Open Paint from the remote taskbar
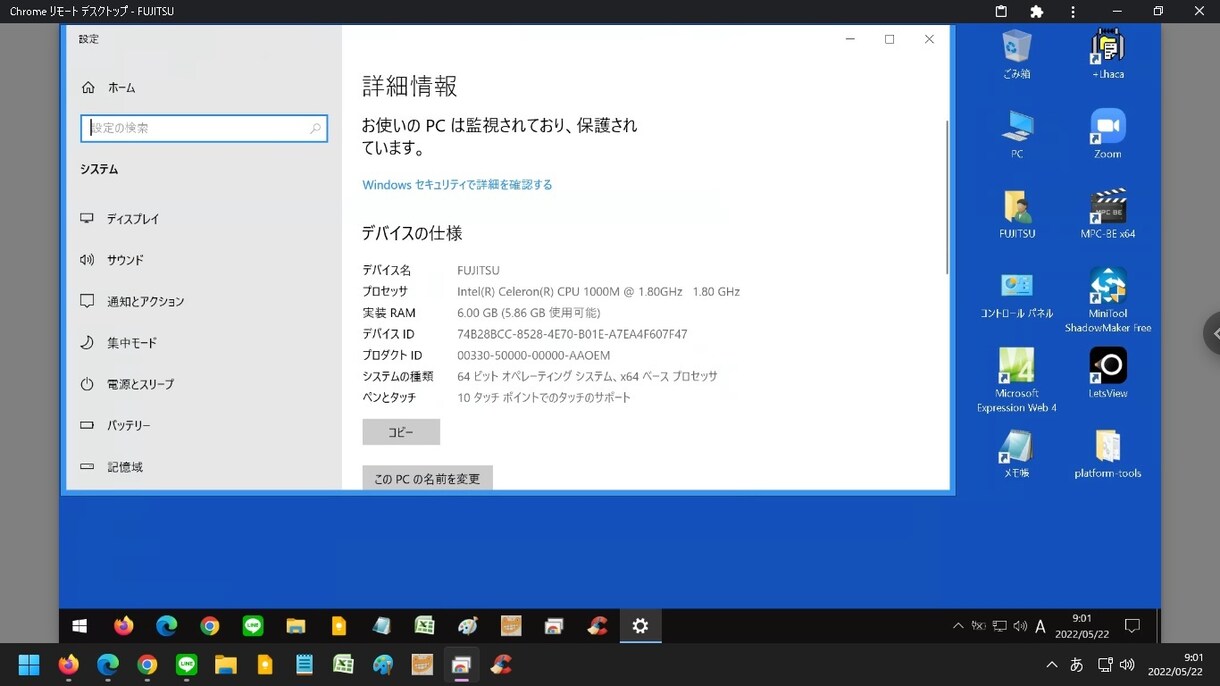Image resolution: width=1220 pixels, height=686 pixels. click(x=468, y=626)
